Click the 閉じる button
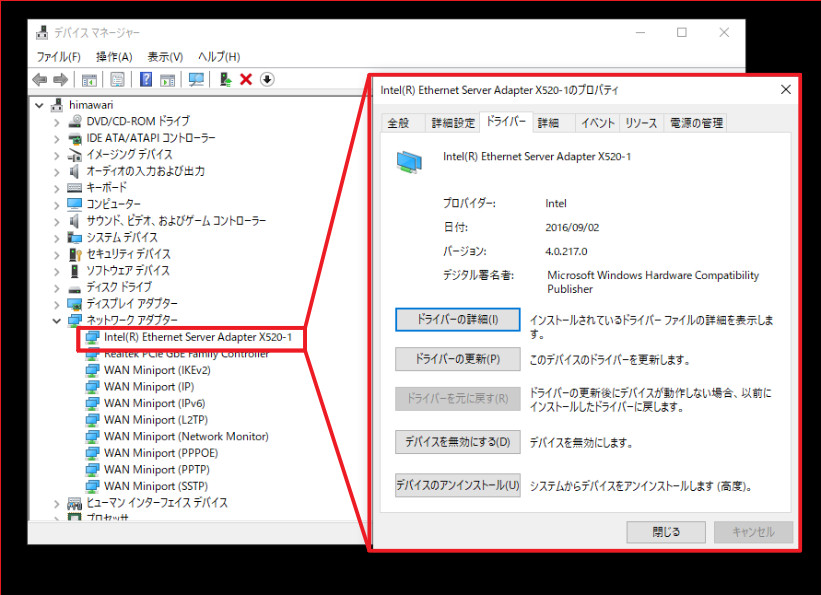 pyautogui.click(x=666, y=532)
